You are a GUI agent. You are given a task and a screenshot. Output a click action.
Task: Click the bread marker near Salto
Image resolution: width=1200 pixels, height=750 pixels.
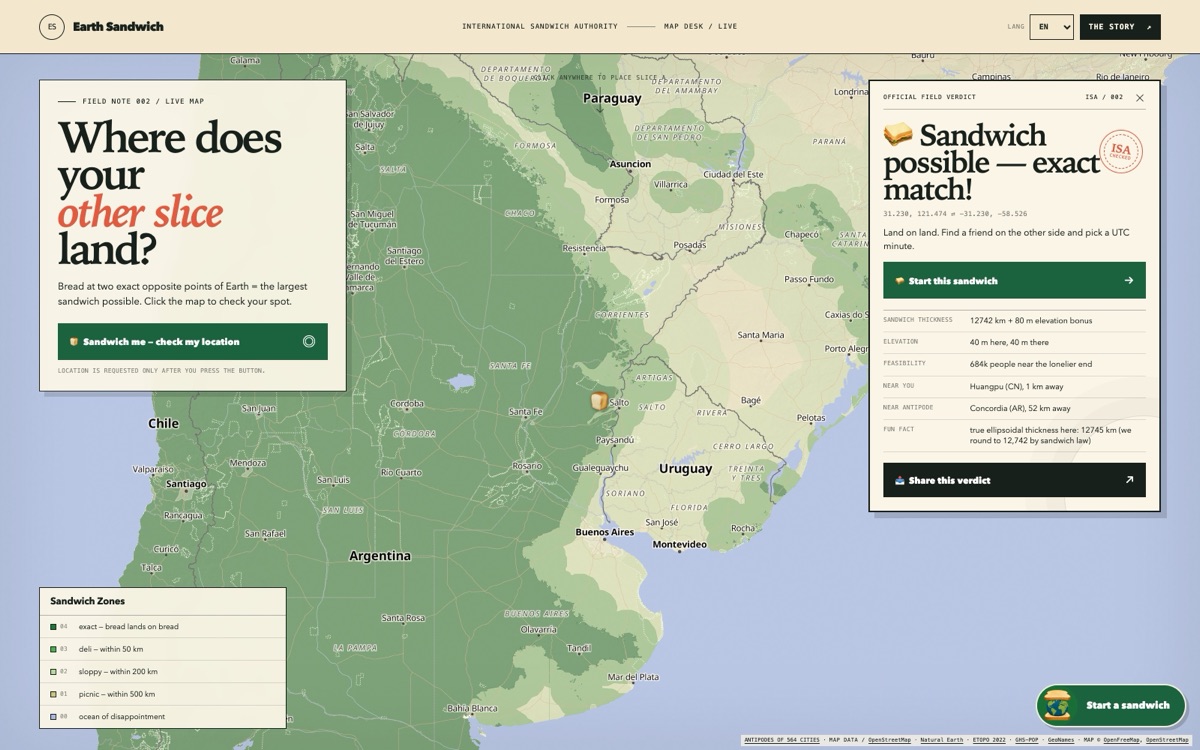click(599, 401)
